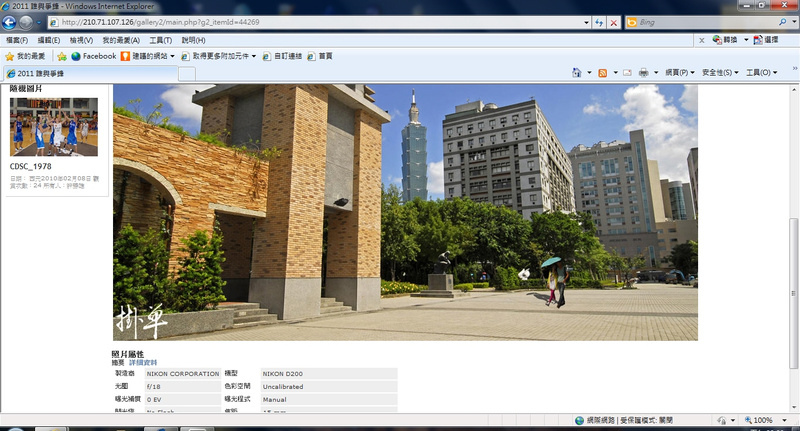Open the 我的最愛(A) menu
Viewport: 800px width, 431px height.
coord(121,40)
